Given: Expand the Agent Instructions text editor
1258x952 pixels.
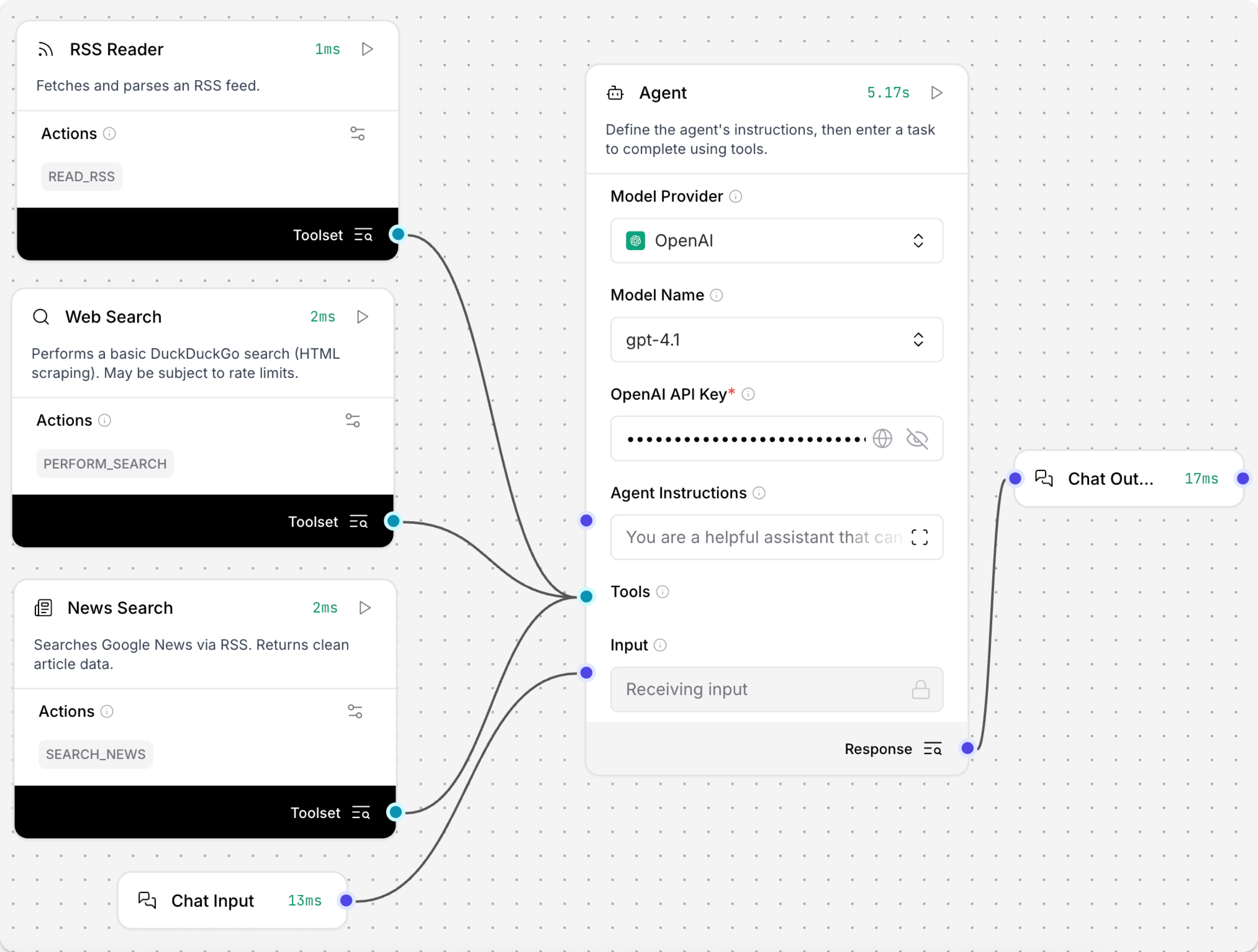Looking at the screenshot, I should (x=919, y=537).
